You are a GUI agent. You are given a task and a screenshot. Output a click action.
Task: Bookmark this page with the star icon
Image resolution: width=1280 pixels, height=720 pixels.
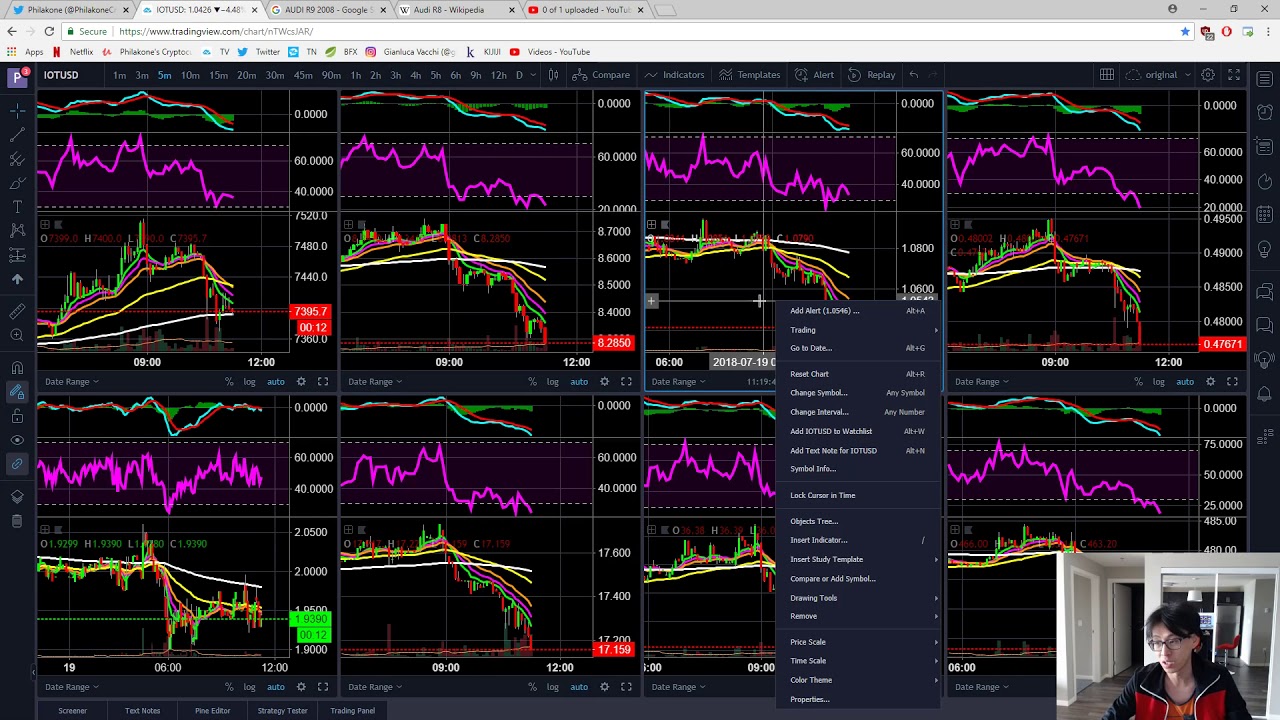click(x=1185, y=32)
